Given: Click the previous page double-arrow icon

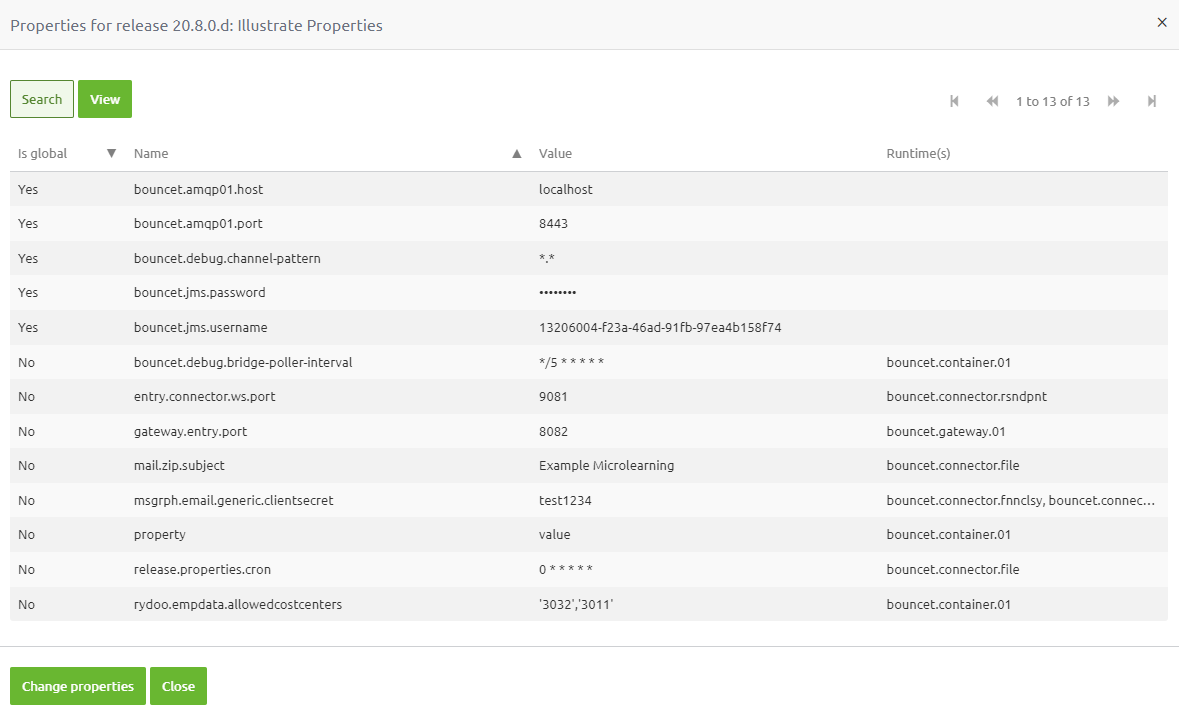Looking at the screenshot, I should pos(992,100).
